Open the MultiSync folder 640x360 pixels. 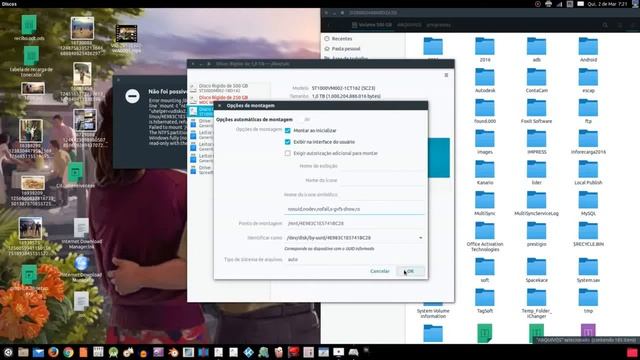click(485, 203)
